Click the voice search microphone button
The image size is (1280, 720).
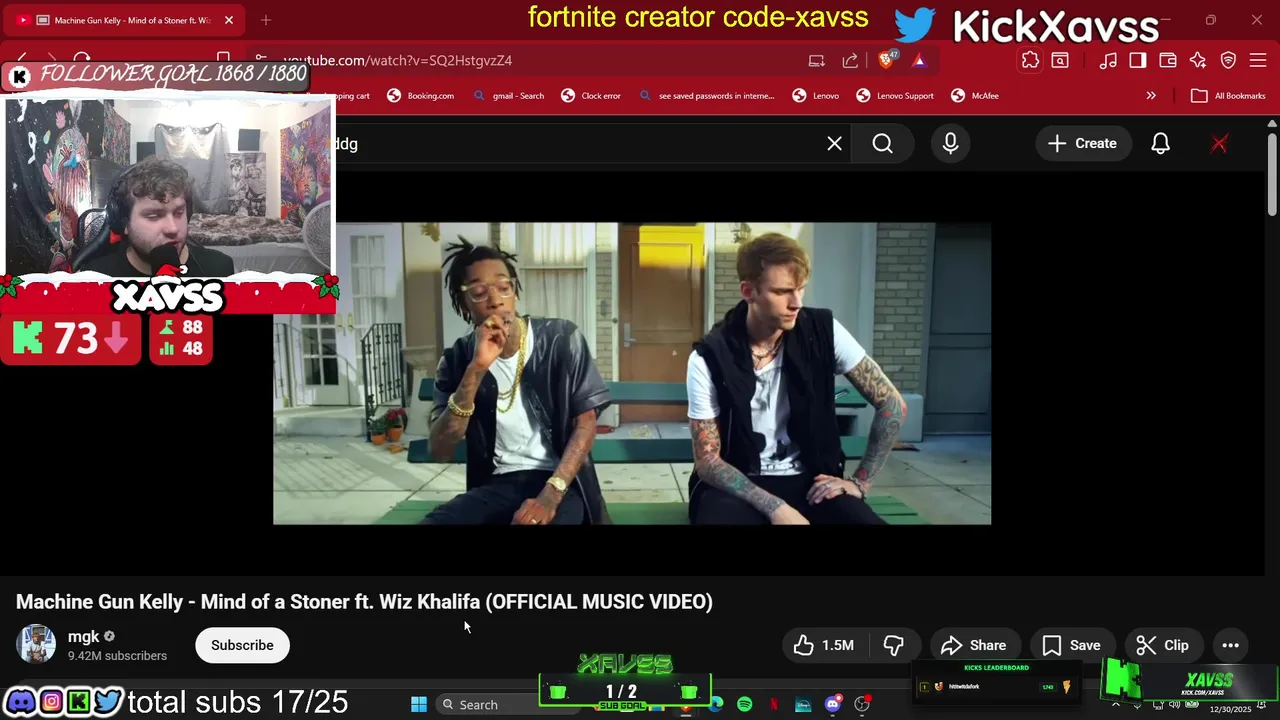coord(950,144)
